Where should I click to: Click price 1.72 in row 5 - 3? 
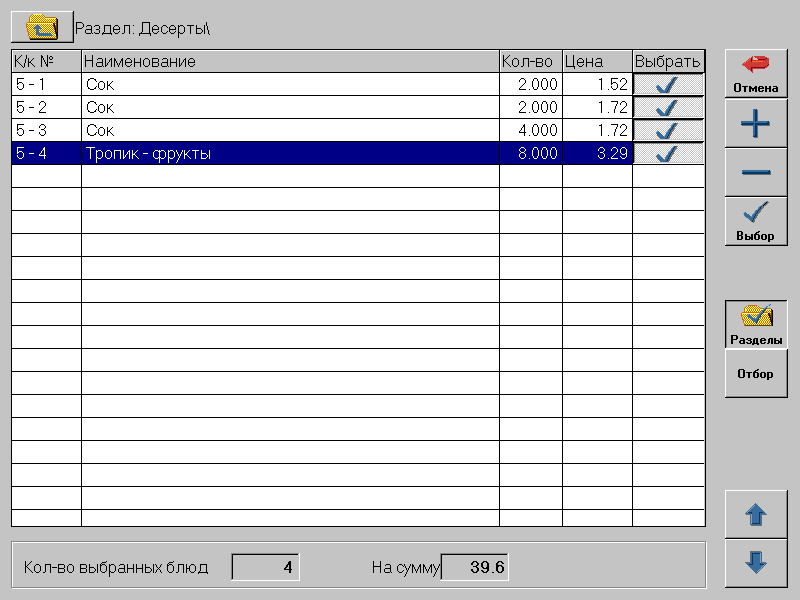click(x=597, y=130)
